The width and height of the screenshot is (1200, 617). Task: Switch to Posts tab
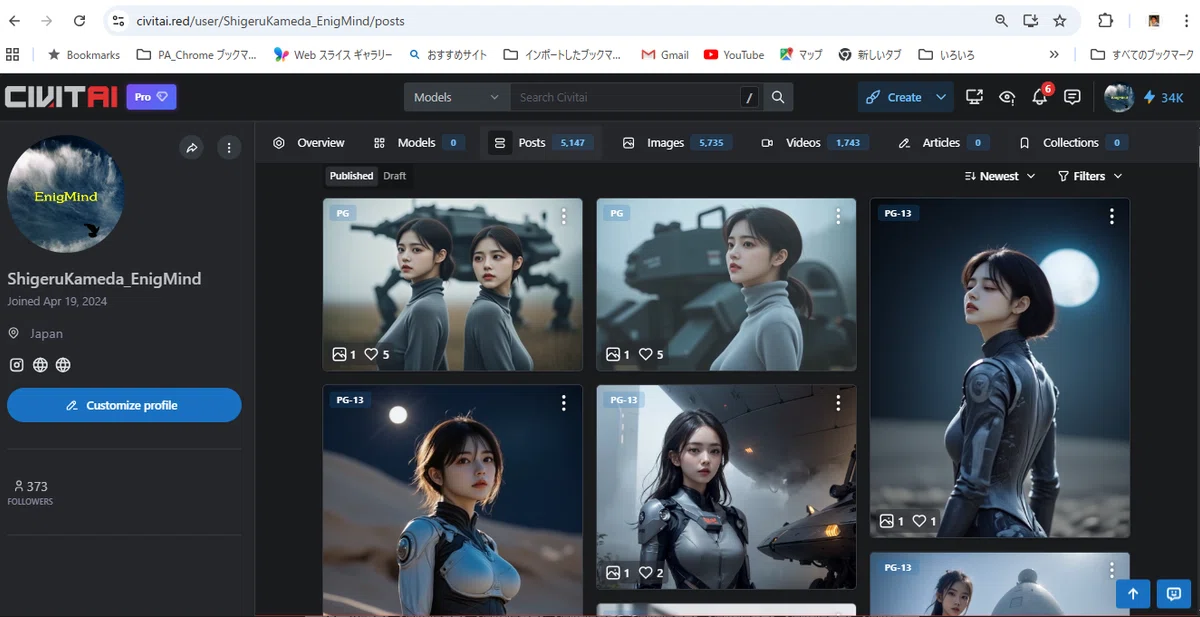540,143
